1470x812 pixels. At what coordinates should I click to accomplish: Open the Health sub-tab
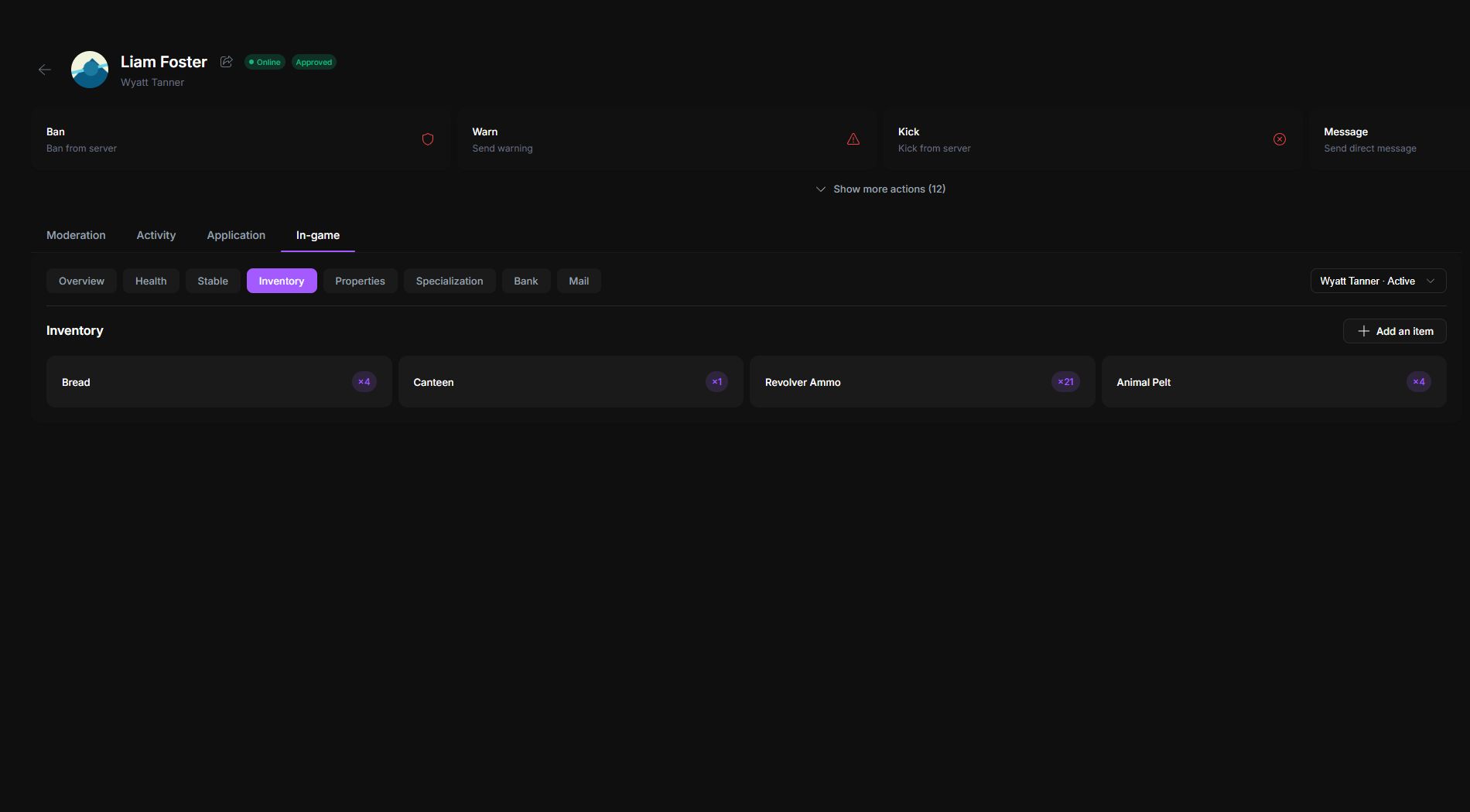(151, 281)
